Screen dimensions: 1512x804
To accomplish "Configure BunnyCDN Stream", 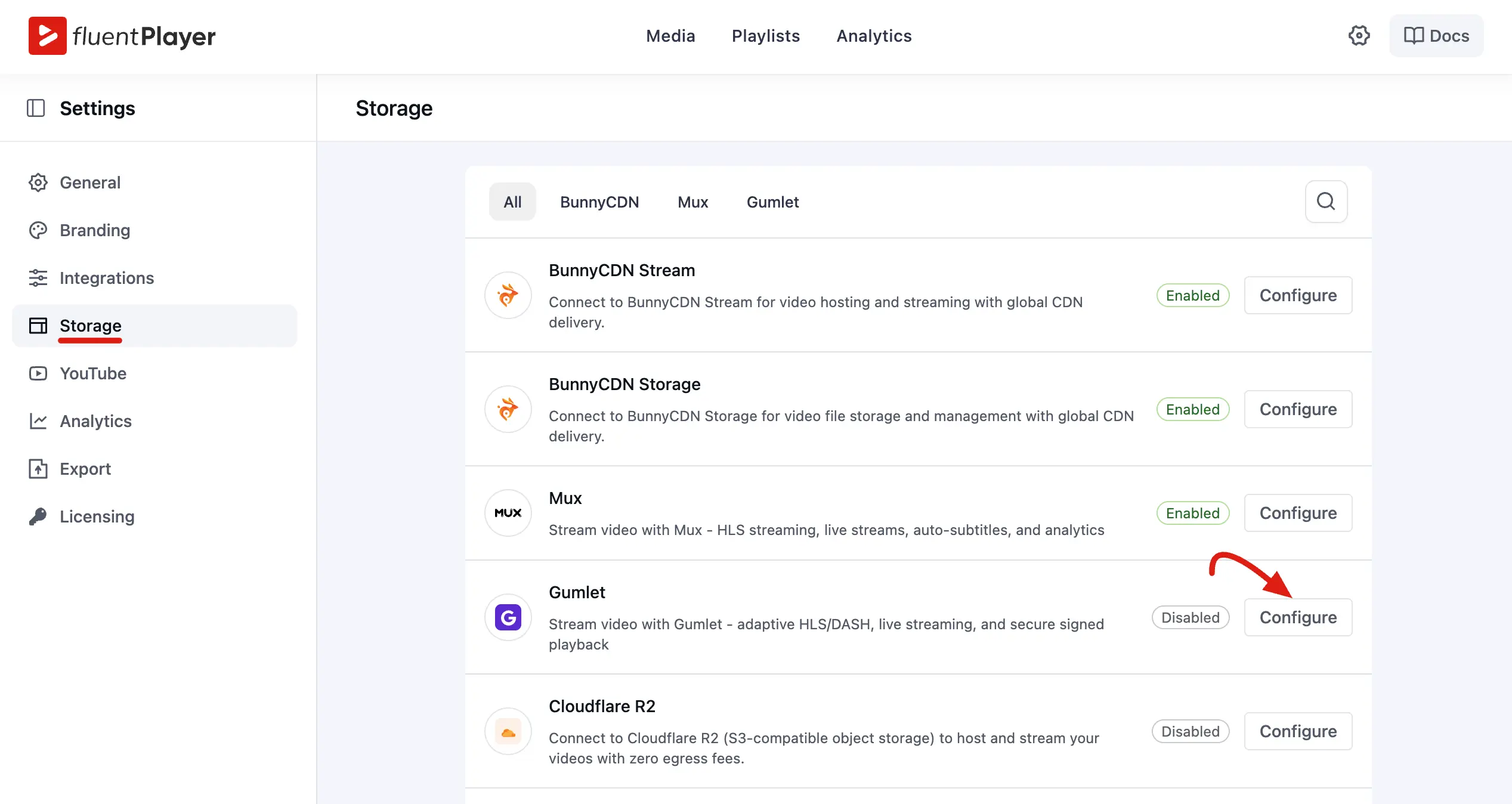I will [1298, 295].
